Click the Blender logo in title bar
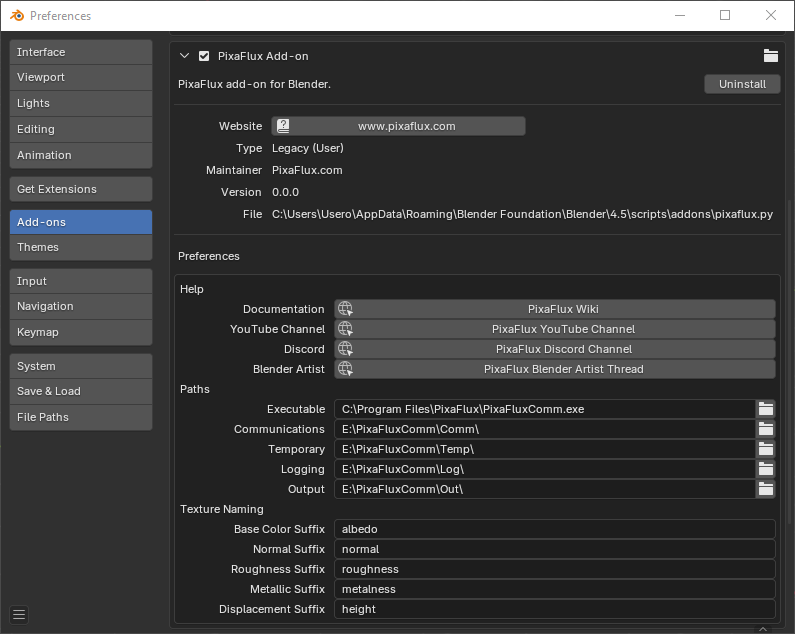 (17, 15)
